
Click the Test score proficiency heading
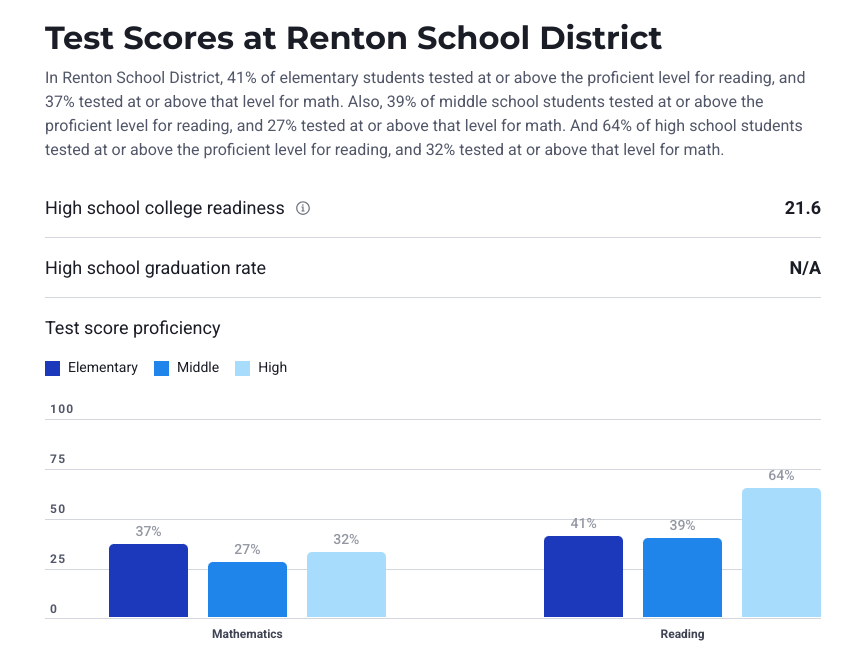[x=133, y=328]
